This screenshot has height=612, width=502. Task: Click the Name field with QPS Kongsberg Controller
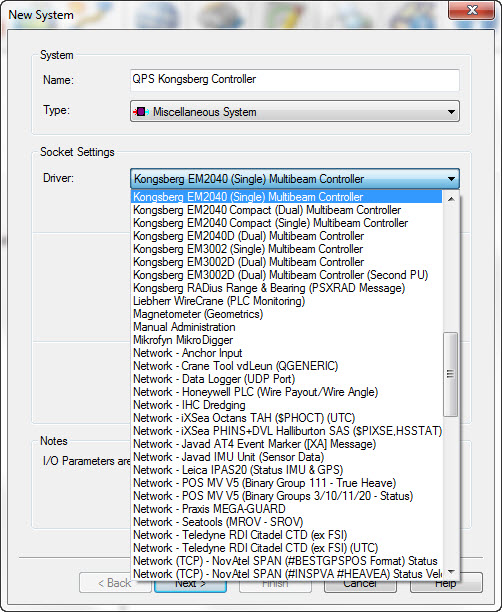tap(295, 80)
